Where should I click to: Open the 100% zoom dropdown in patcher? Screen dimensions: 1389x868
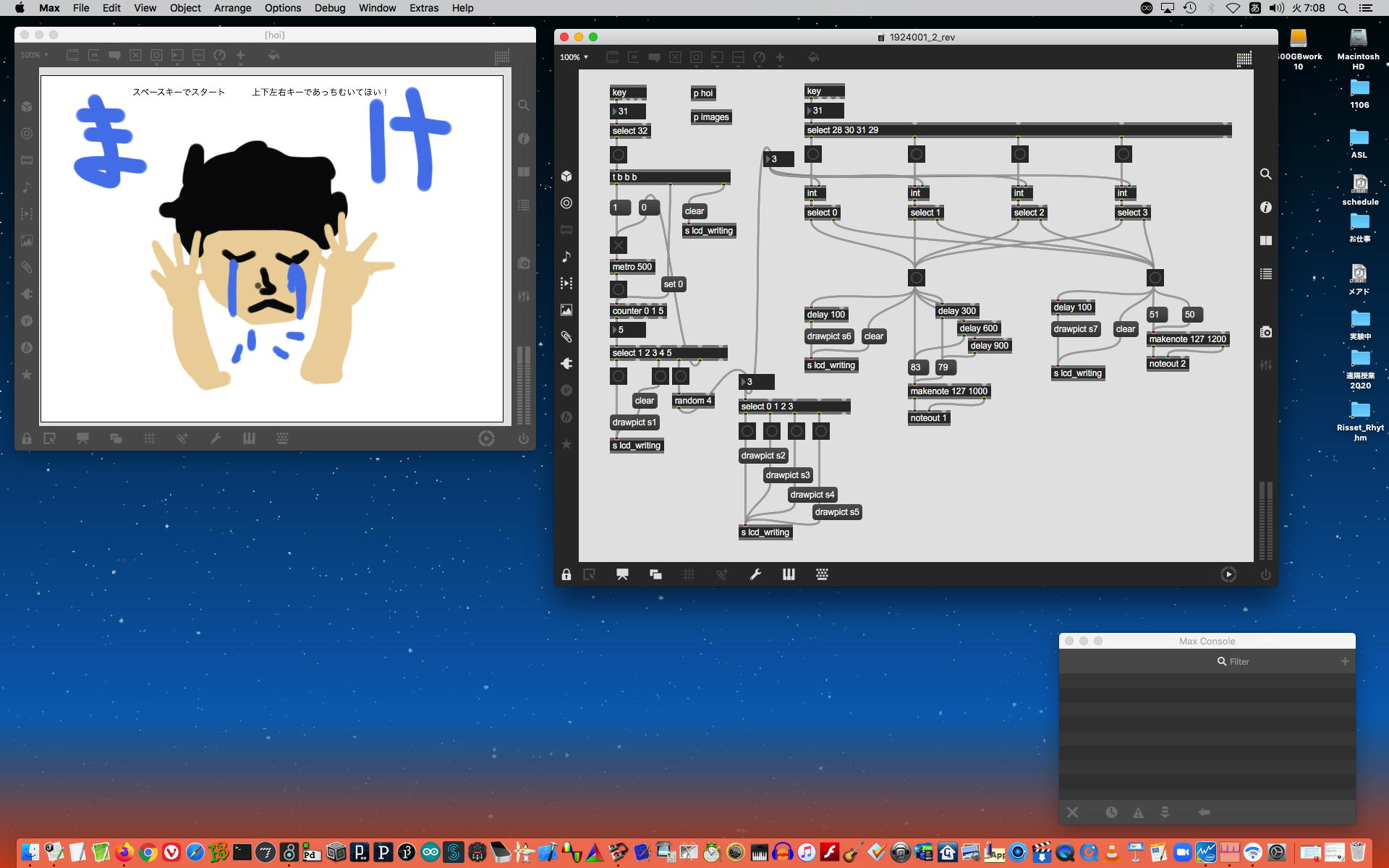(x=574, y=57)
